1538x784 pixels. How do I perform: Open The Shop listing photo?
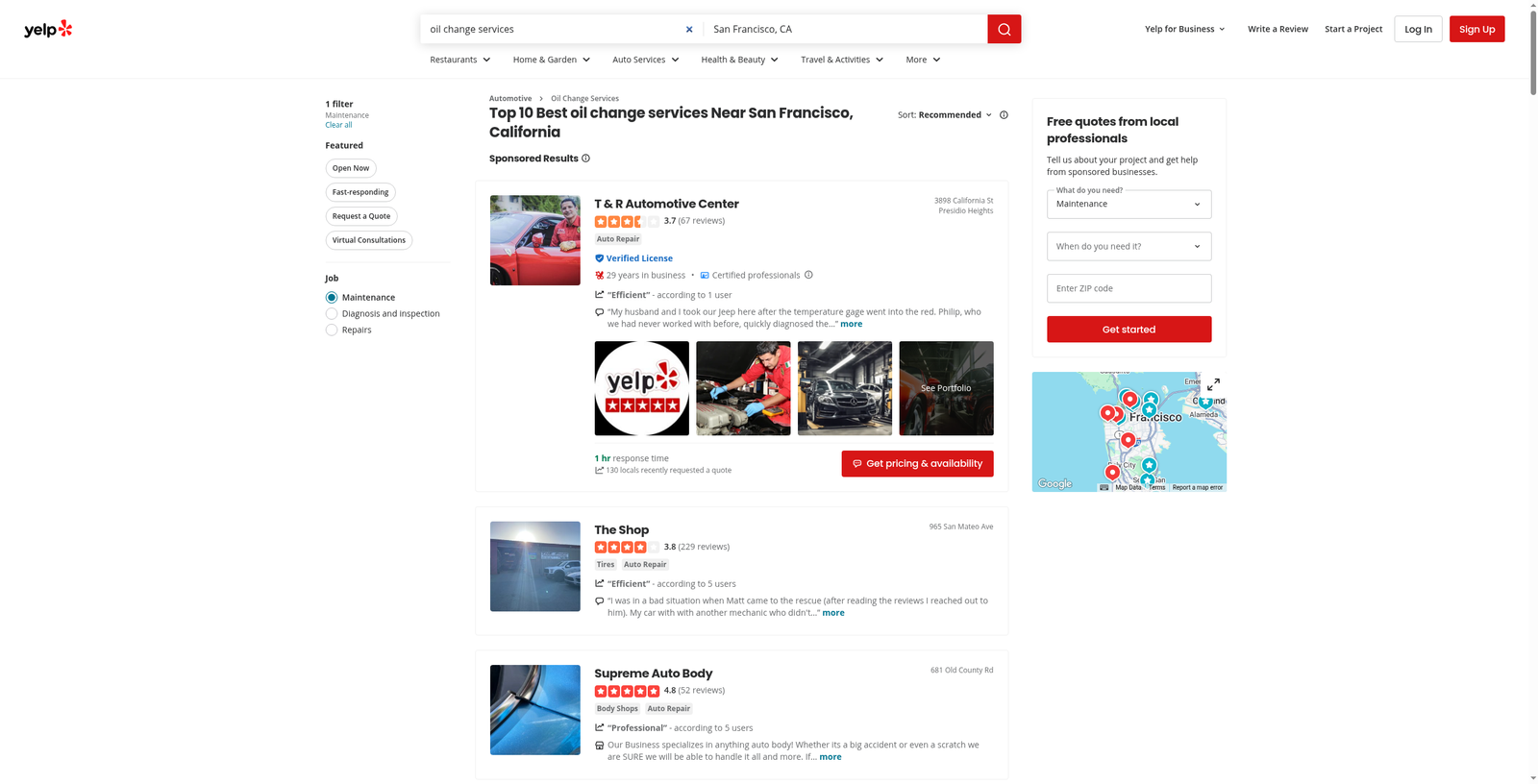[x=534, y=566]
